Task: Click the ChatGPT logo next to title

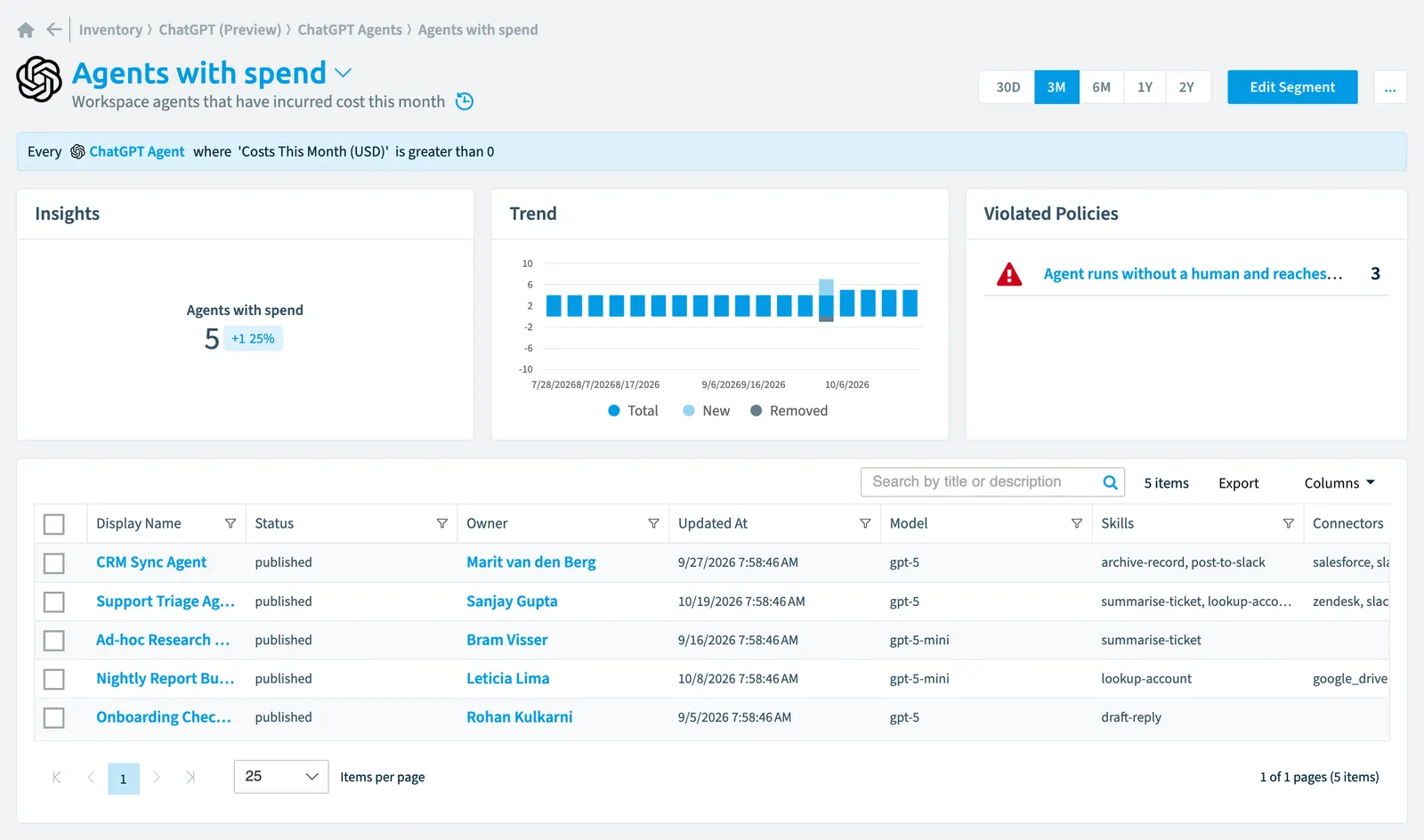Action: (39, 79)
